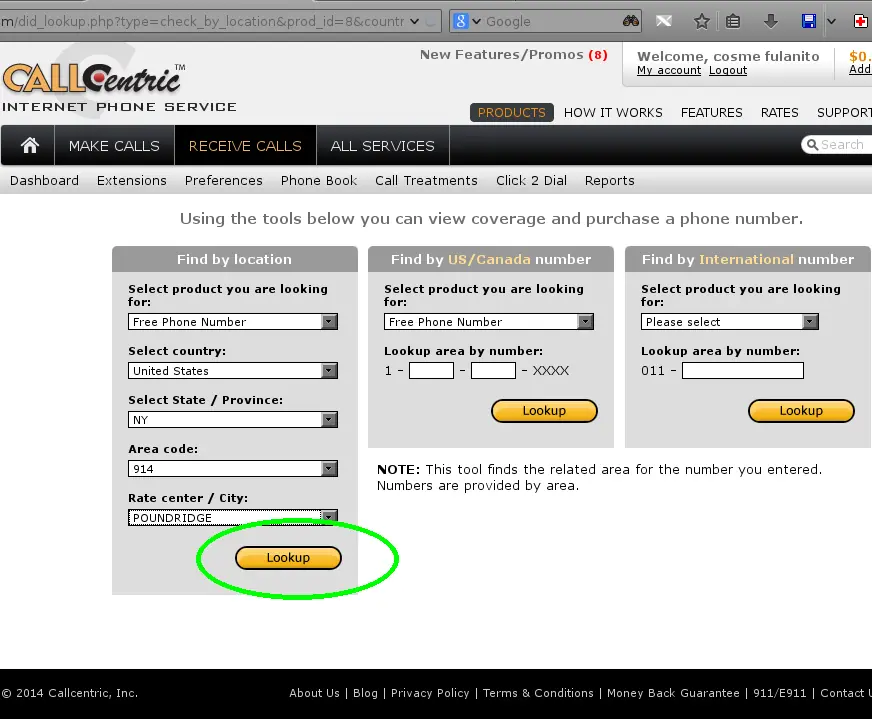The width and height of the screenshot is (872, 719).
Task: Open Reports submenu item
Action: pos(610,181)
